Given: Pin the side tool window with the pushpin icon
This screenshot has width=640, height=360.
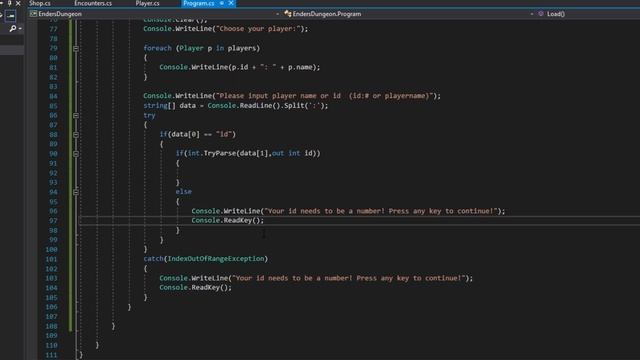Looking at the screenshot, I should pyautogui.click(x=9, y=3).
